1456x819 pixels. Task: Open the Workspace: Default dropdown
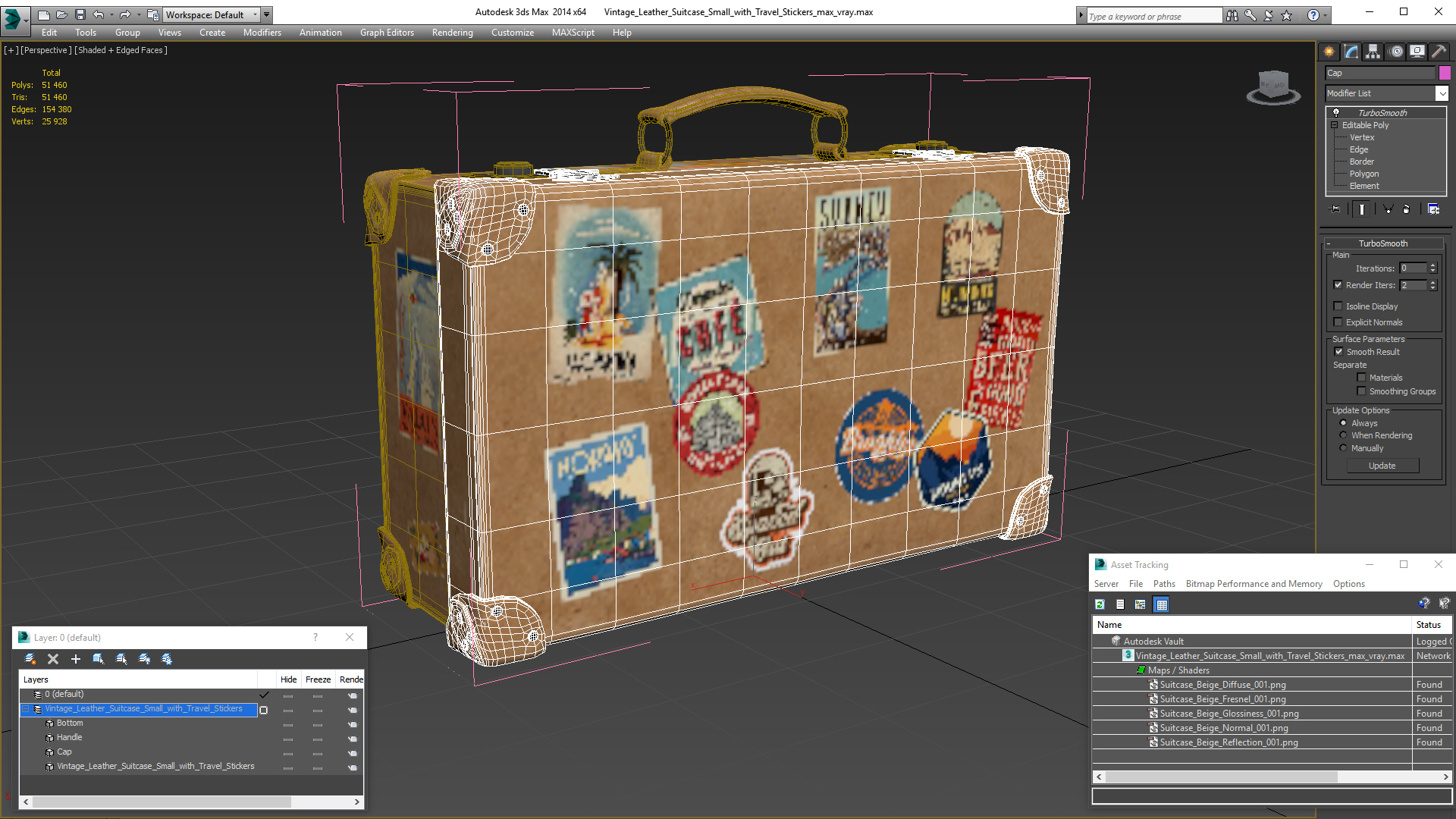tap(212, 14)
